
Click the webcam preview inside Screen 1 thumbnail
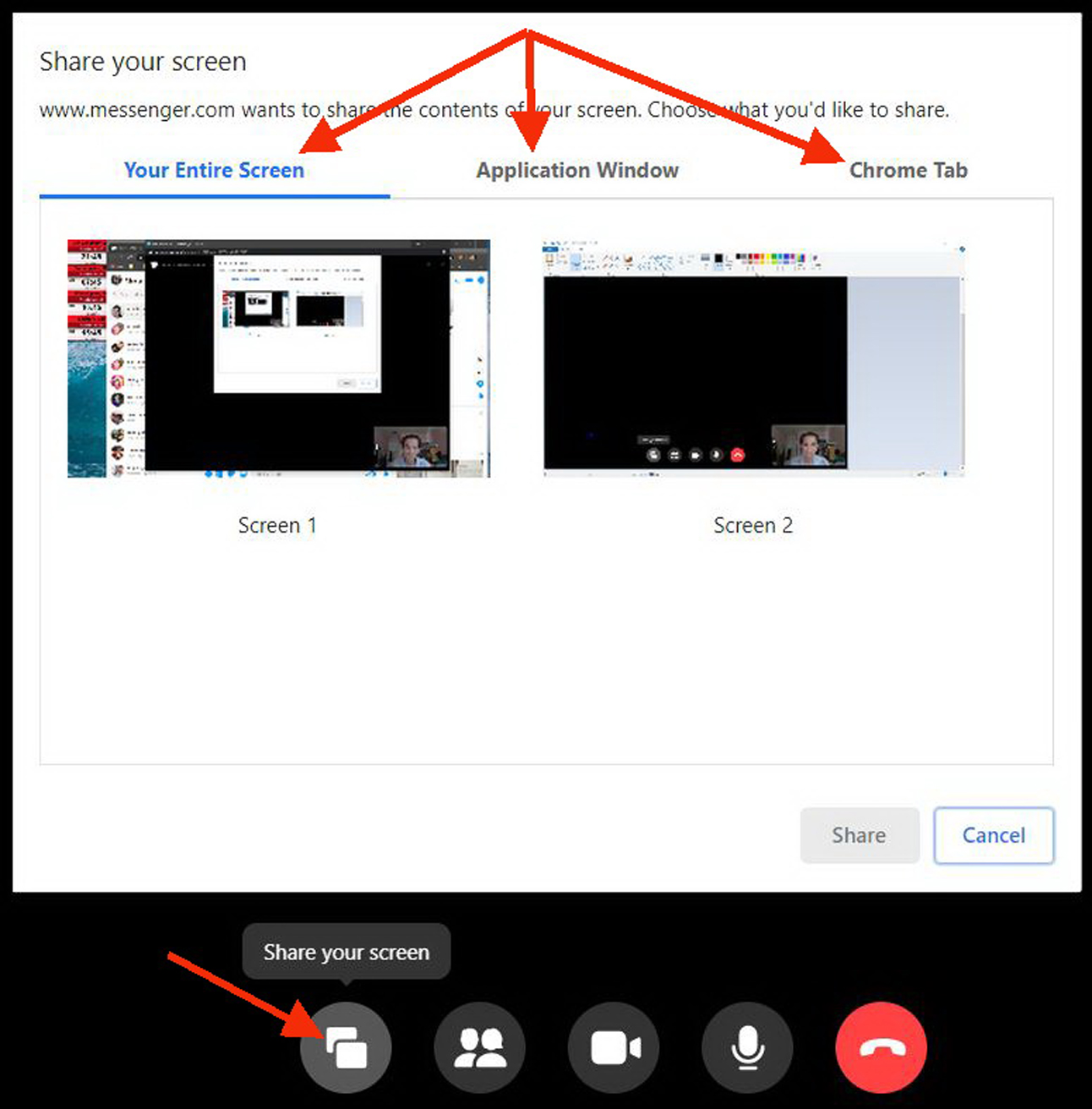coord(412,448)
